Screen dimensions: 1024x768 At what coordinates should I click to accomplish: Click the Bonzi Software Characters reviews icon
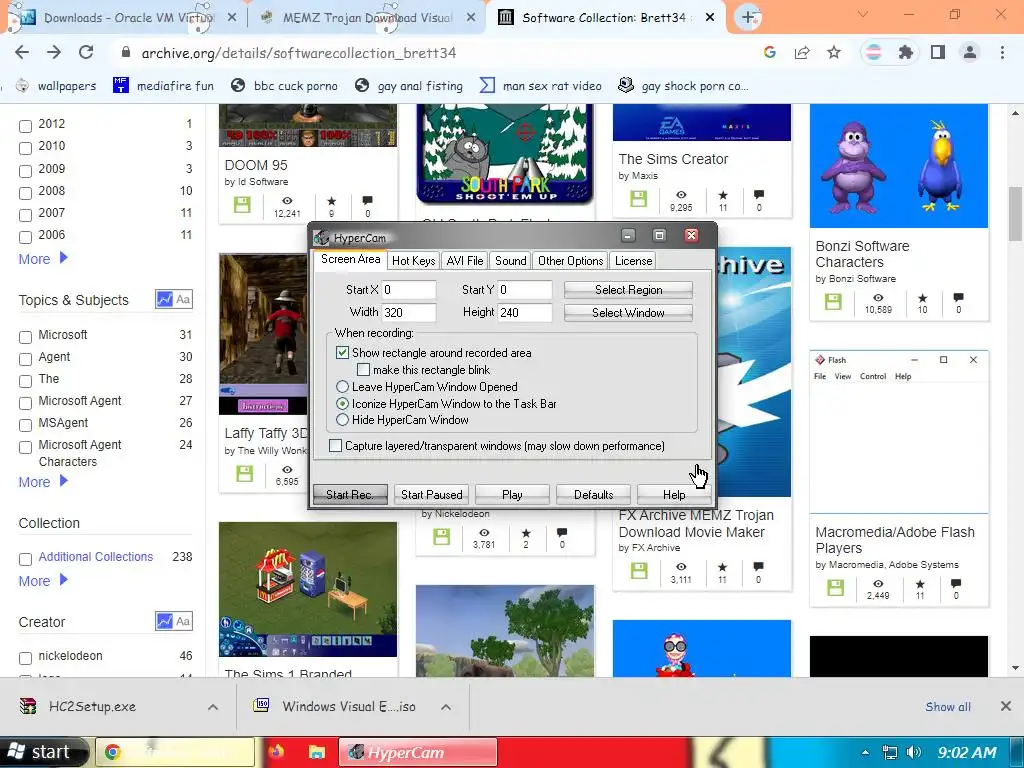(x=958, y=298)
